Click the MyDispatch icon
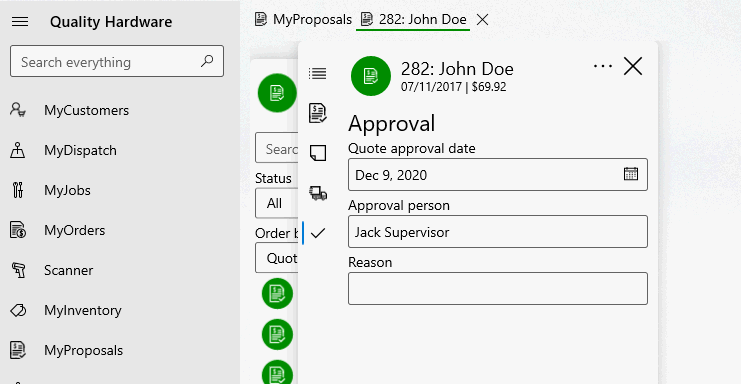 click(x=18, y=150)
